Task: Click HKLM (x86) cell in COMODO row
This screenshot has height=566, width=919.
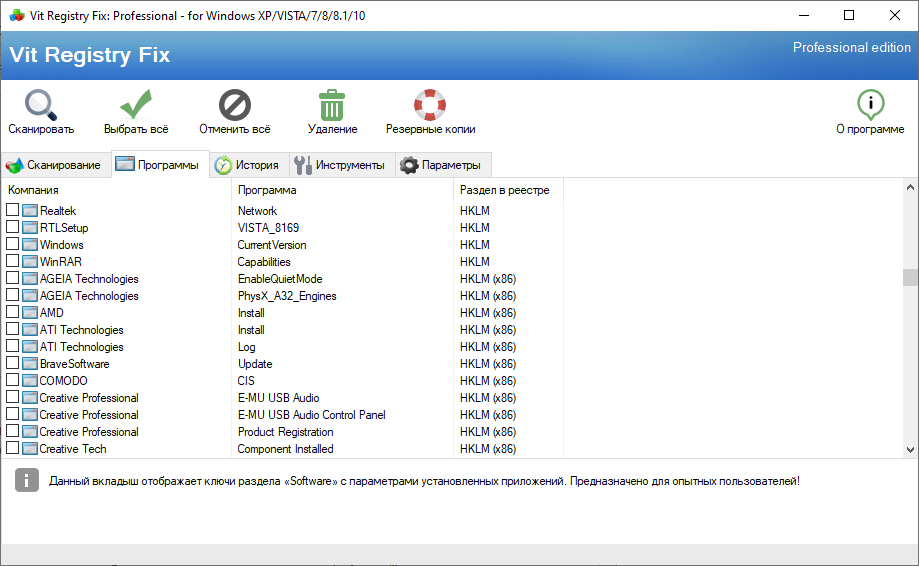Action: (x=488, y=380)
